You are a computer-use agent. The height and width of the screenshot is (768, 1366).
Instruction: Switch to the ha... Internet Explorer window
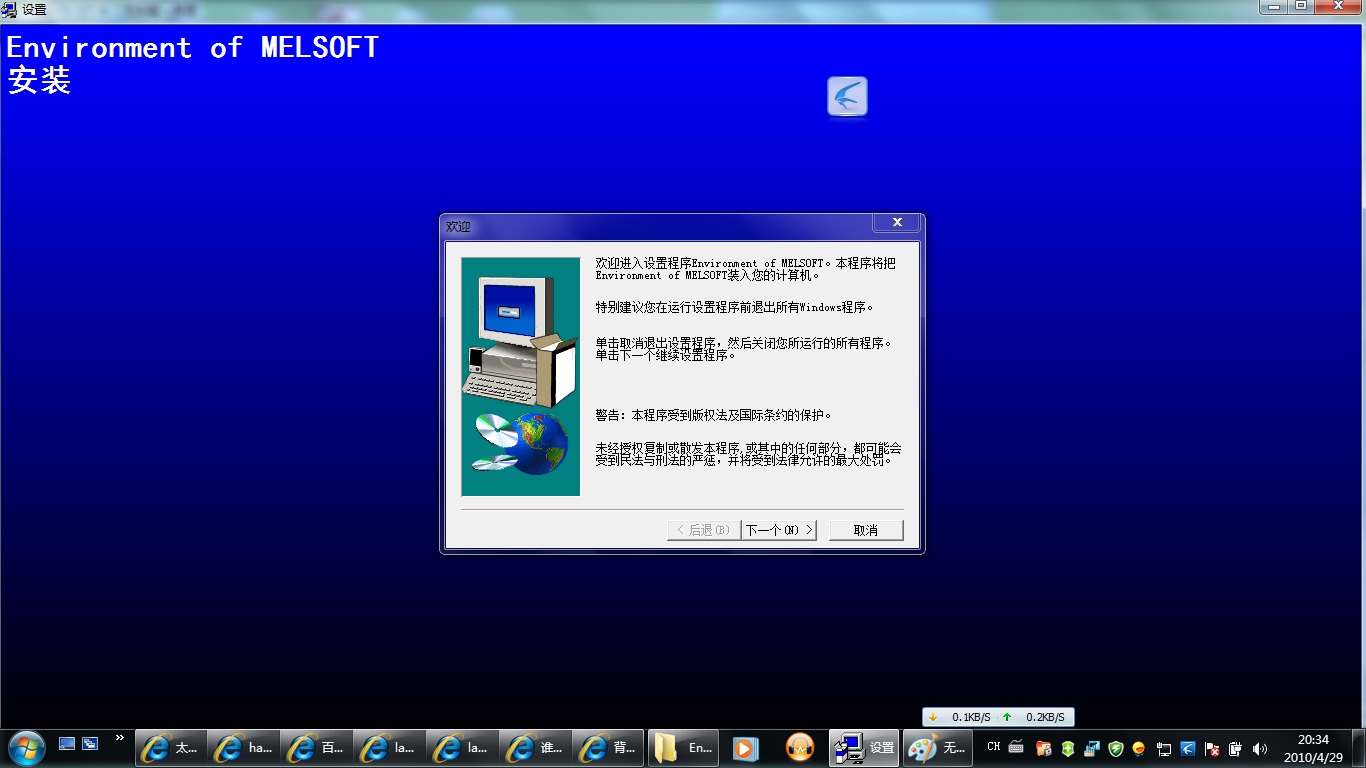tap(243, 748)
